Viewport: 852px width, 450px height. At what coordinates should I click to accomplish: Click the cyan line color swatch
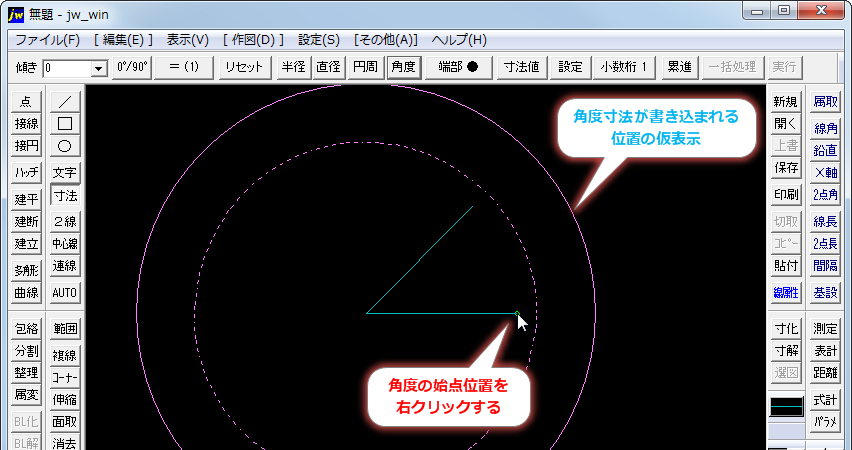tap(786, 407)
